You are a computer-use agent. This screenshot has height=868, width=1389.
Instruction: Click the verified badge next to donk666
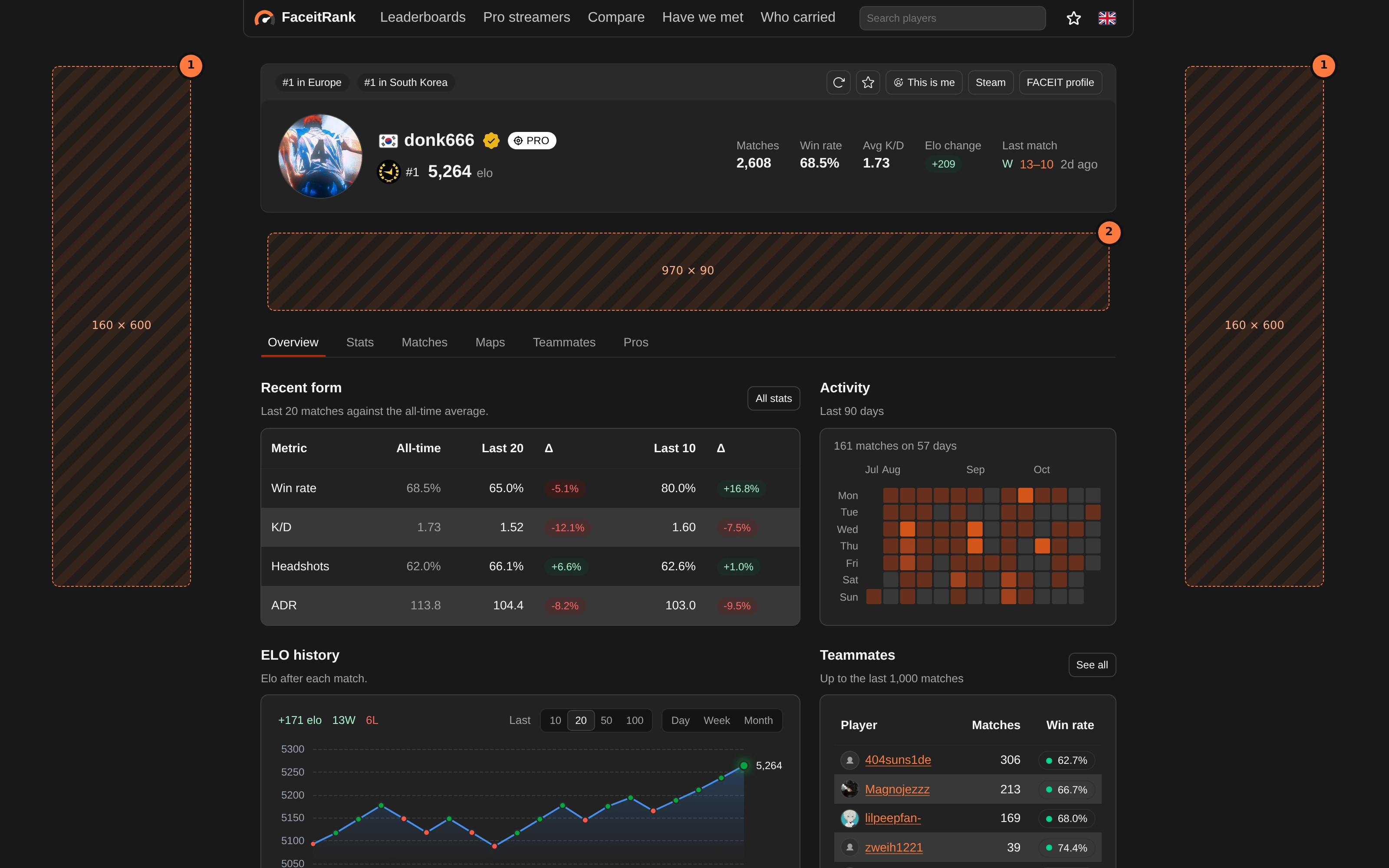[x=491, y=141]
